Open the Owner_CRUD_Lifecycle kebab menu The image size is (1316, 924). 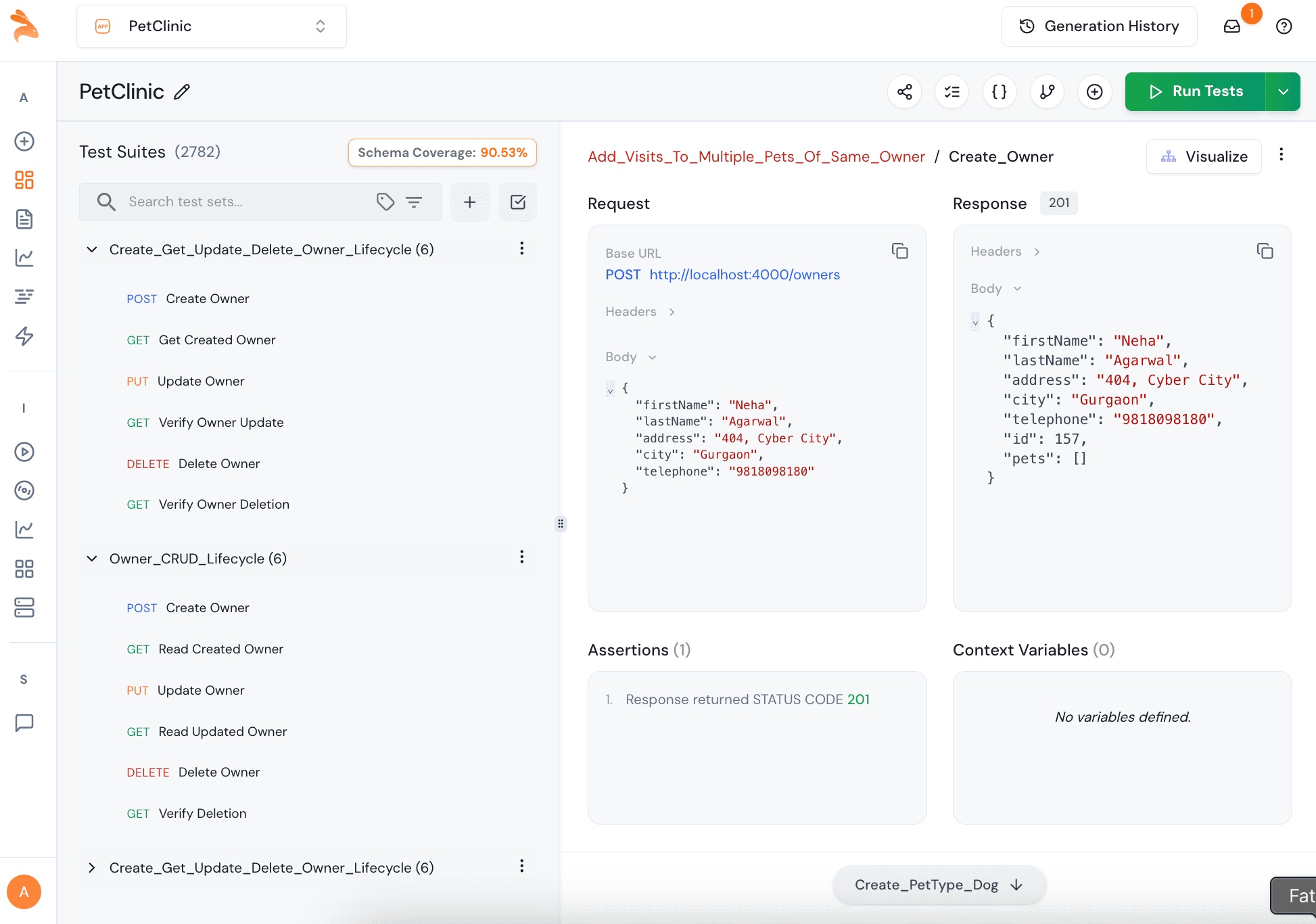point(521,557)
